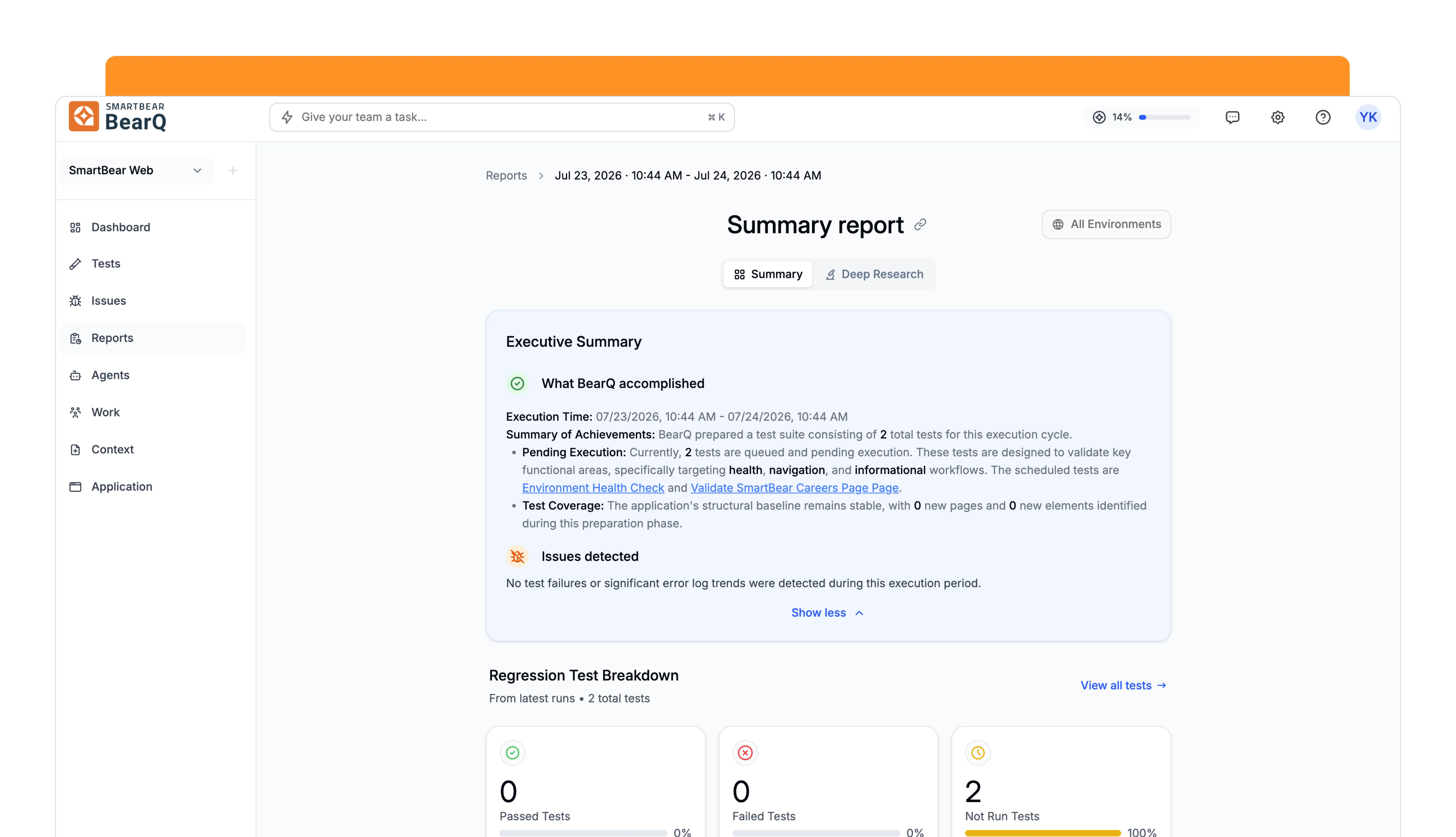Click the green check accomplished icon
The image size is (1456, 837).
517,383
